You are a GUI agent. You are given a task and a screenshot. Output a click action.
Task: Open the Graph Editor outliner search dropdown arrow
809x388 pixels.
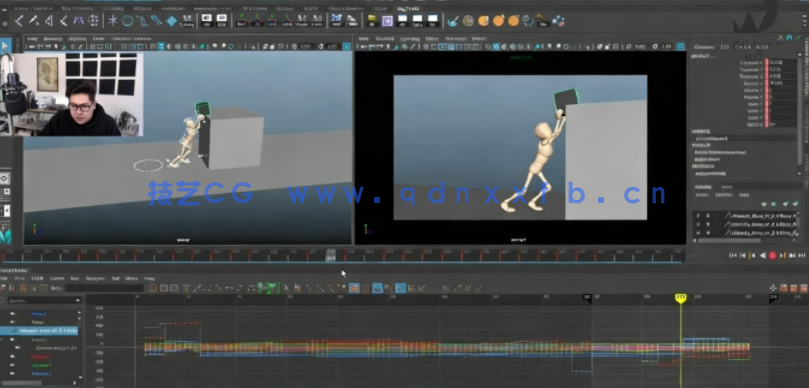[x=78, y=300]
